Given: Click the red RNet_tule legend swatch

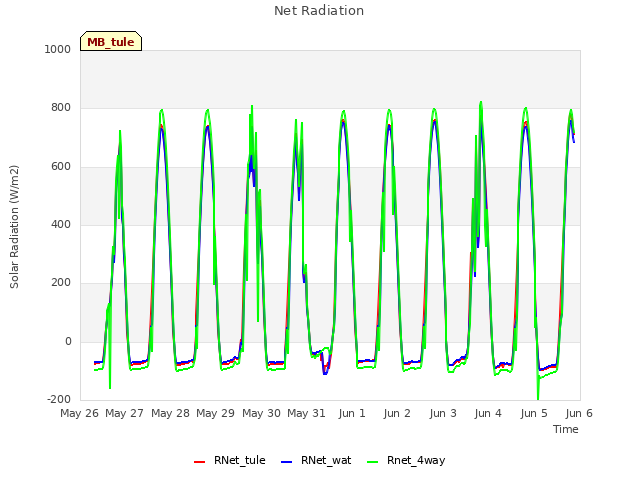Looking at the screenshot, I should coord(199,462).
